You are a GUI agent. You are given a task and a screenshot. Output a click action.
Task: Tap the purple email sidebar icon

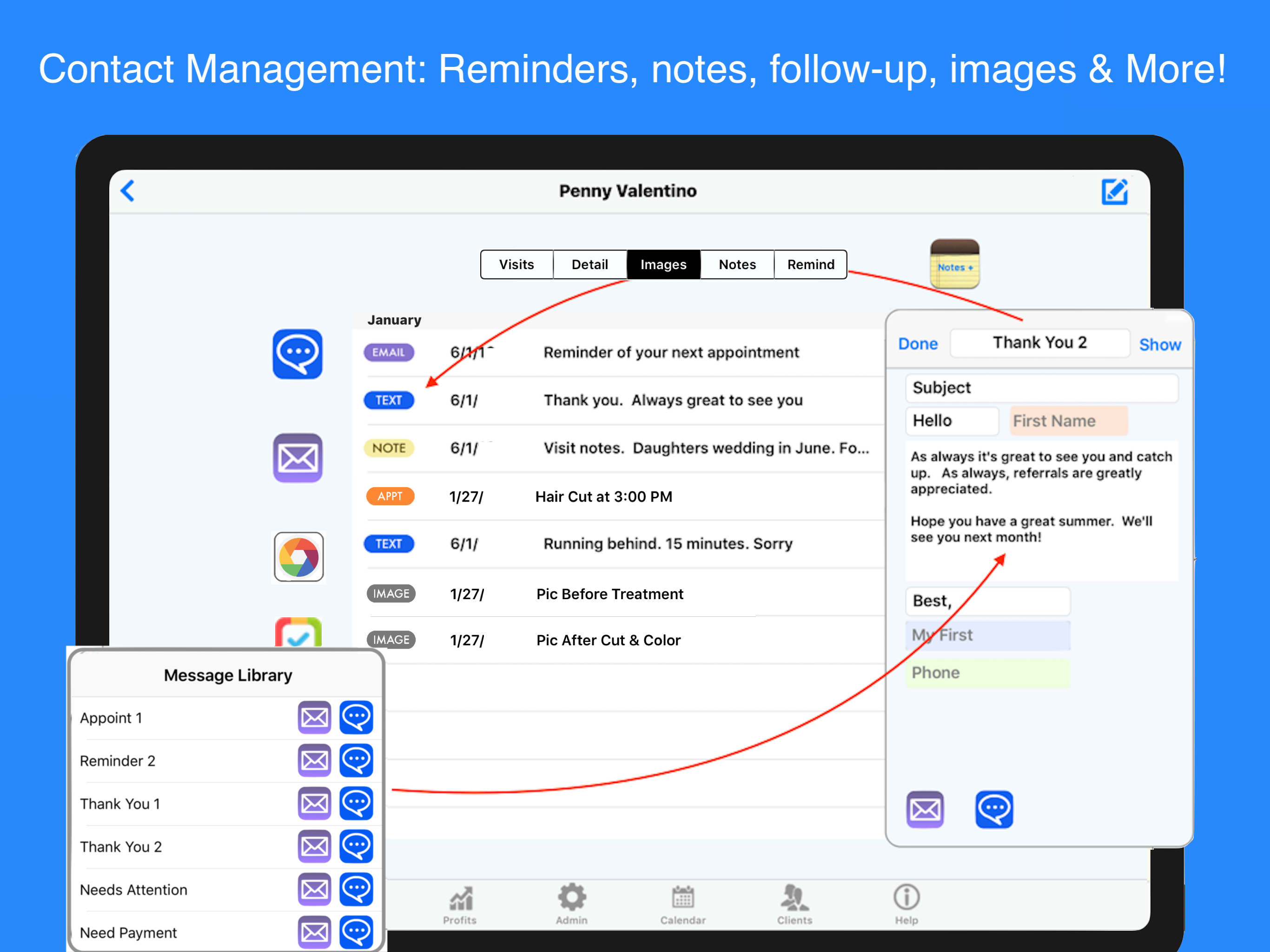pos(298,457)
